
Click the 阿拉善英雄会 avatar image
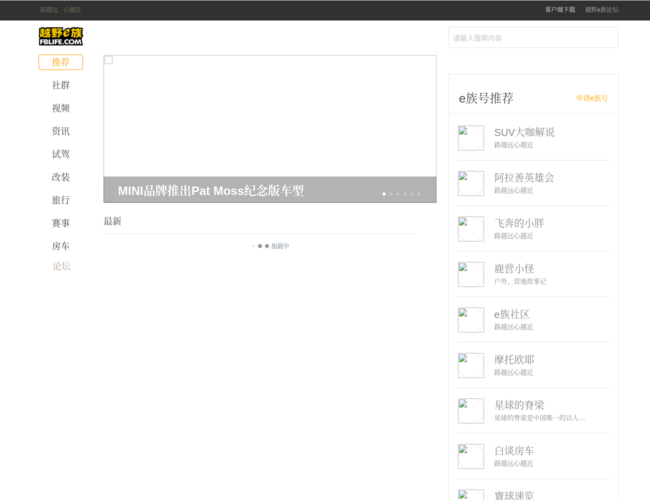[471, 183]
